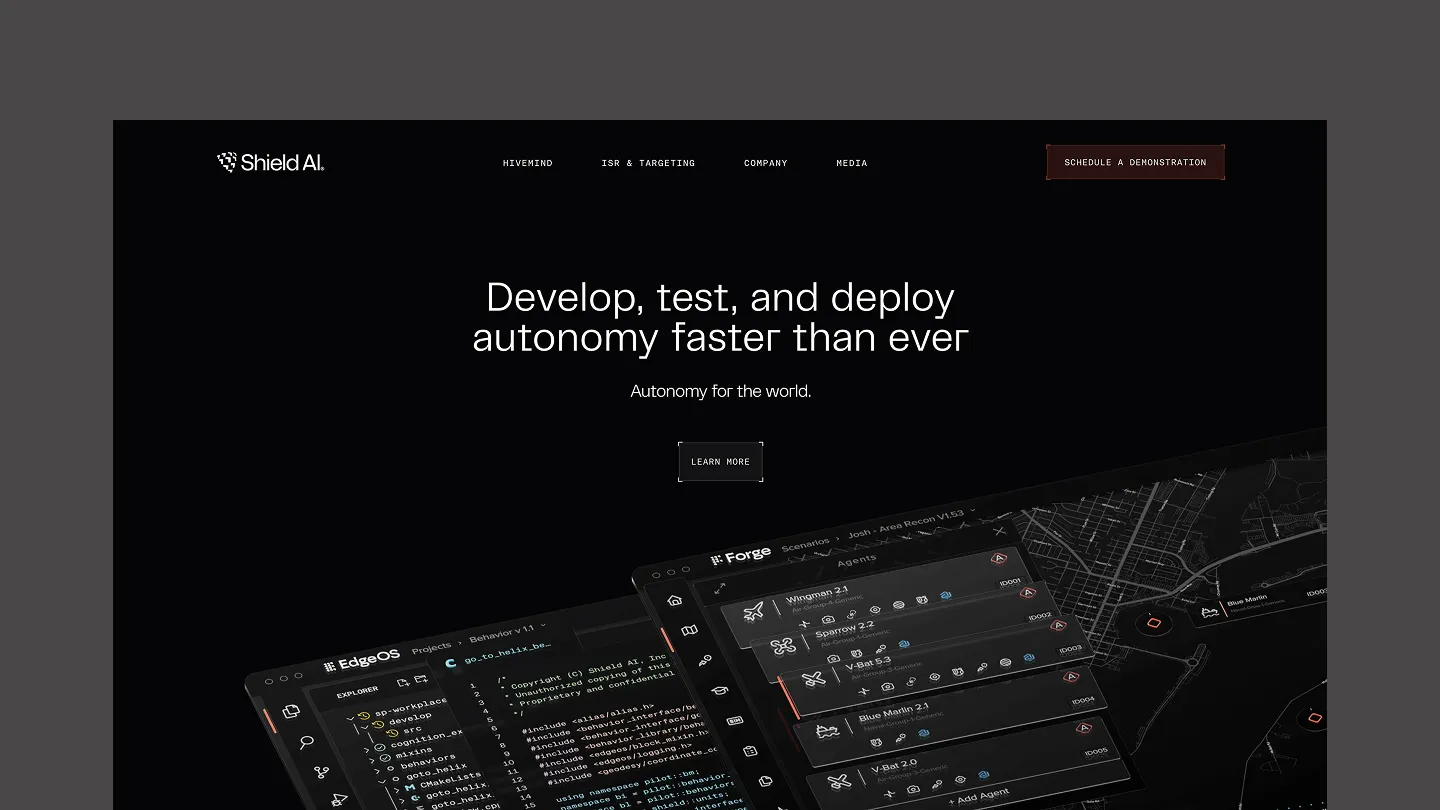Click the new file icon beside Explorer
This screenshot has height=810, width=1440.
click(x=403, y=683)
